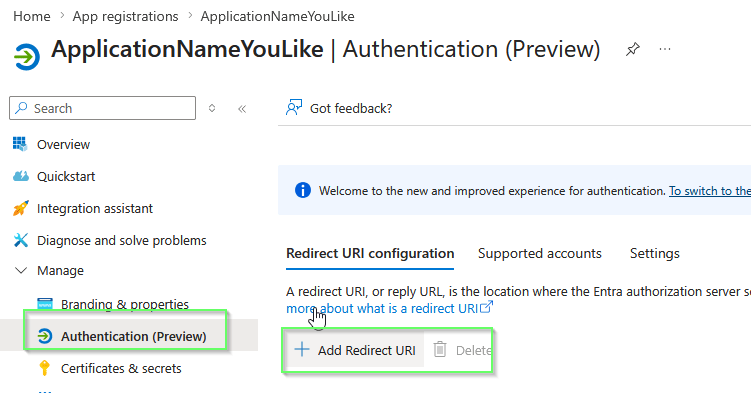Open Overview in the sidebar
The width and height of the screenshot is (751, 393).
(x=63, y=145)
